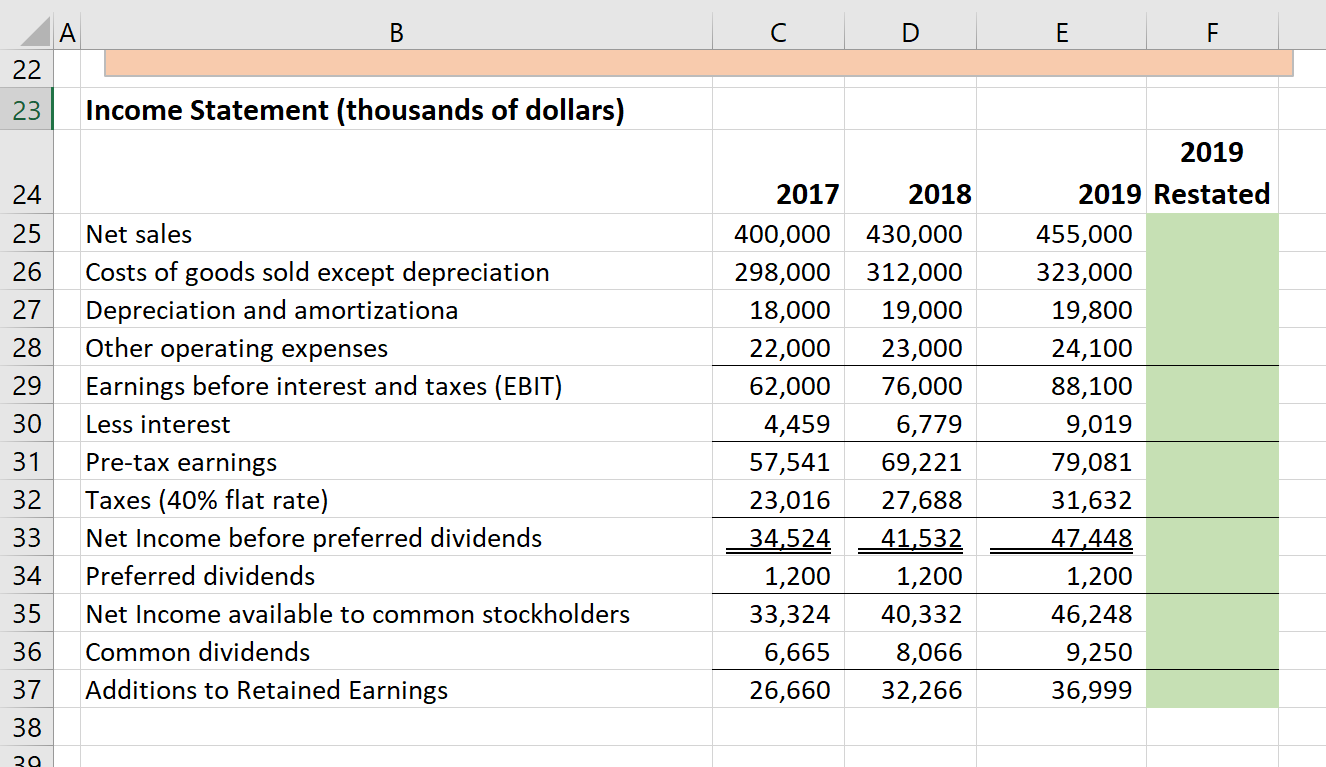Click Net Income before preferred dividends label
Screen dimensions: 1326x767
pyautogui.click(x=314, y=538)
